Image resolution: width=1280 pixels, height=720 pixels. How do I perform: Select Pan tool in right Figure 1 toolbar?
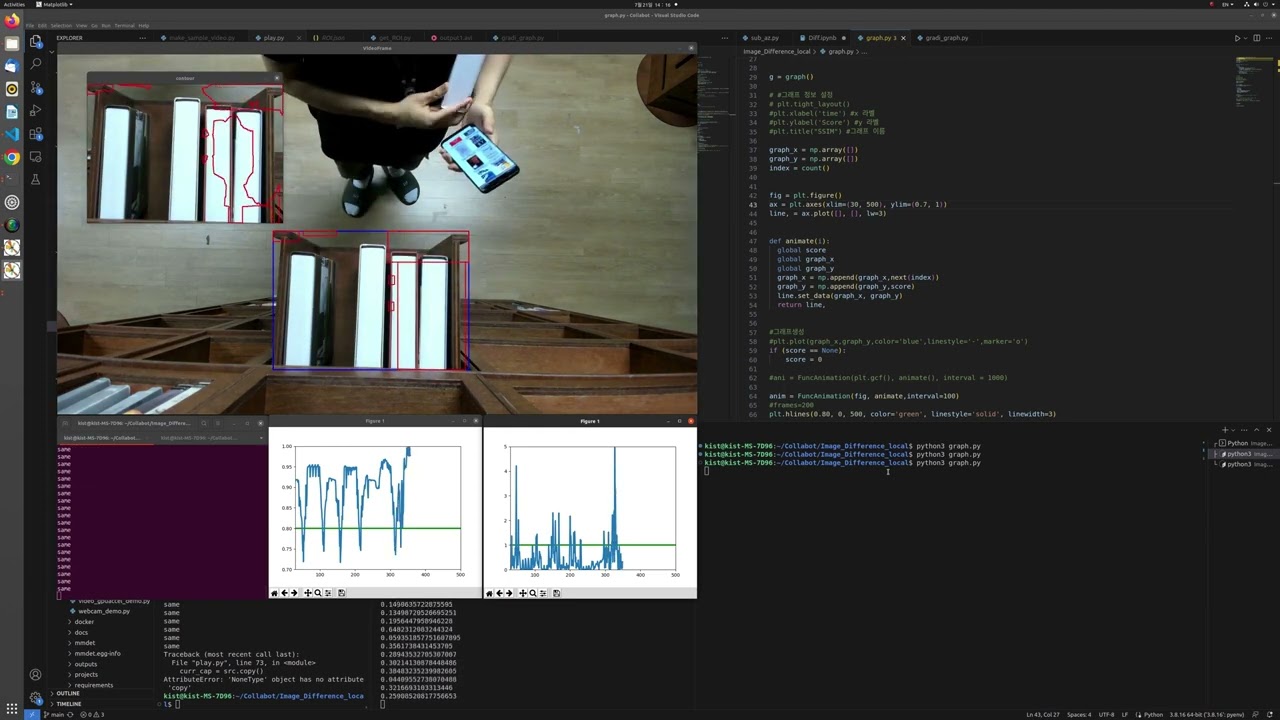(523, 593)
